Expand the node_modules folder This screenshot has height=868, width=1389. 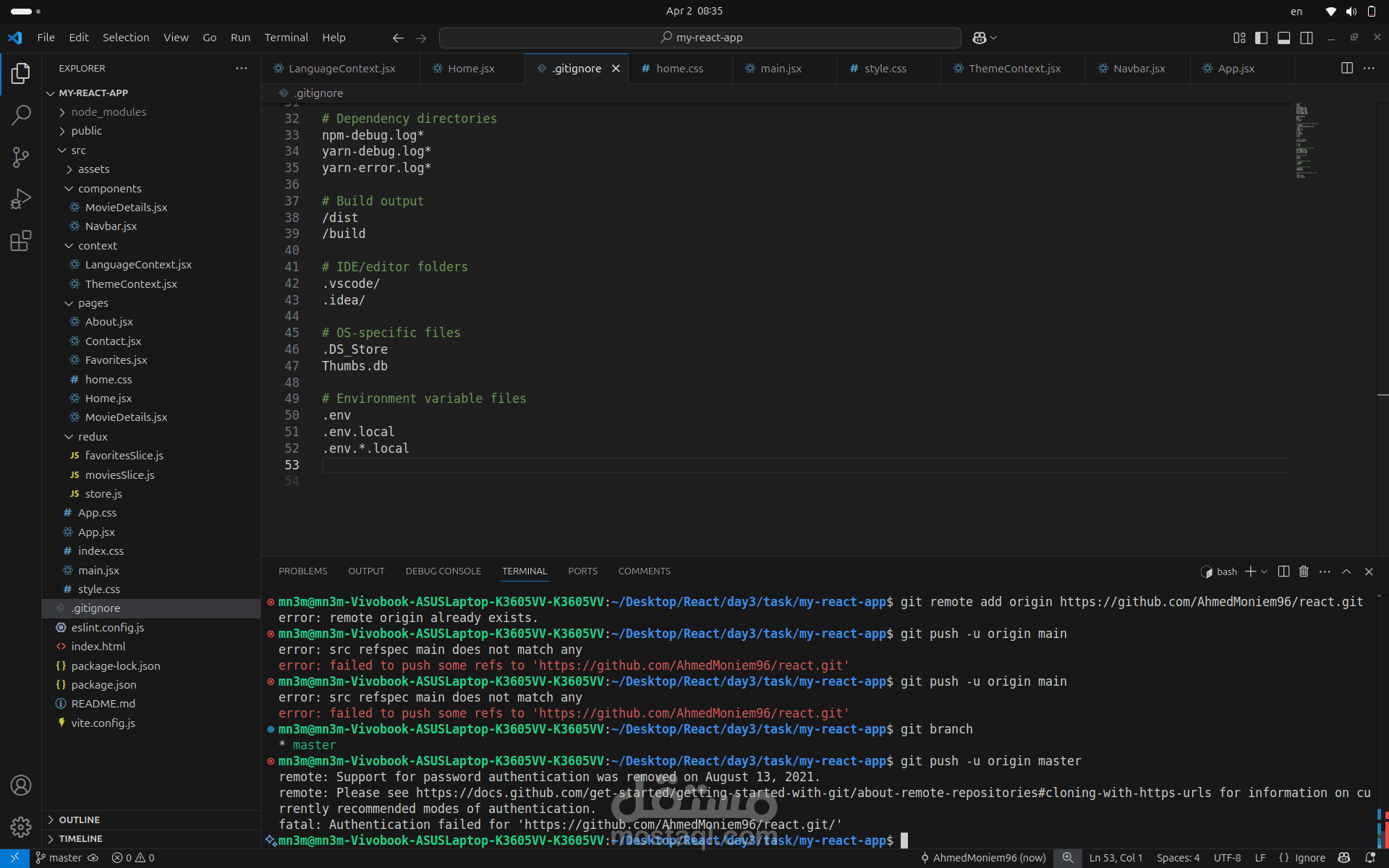tap(150, 112)
